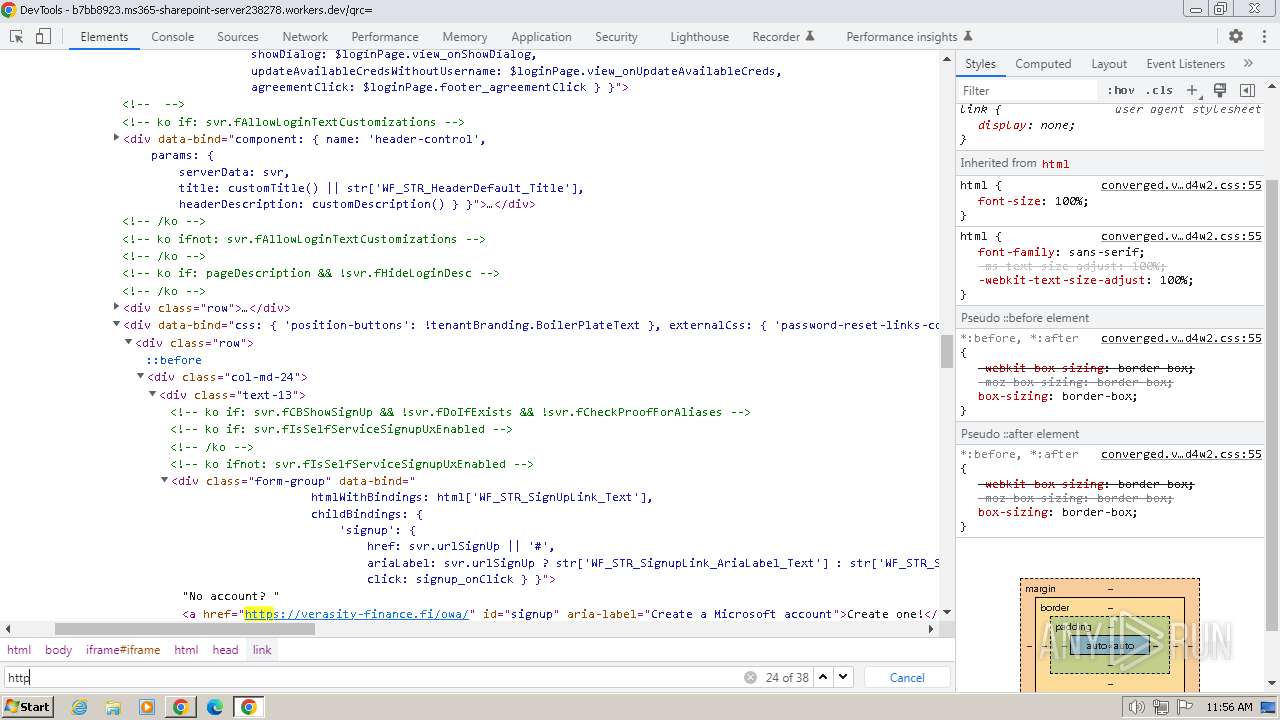Collapse the div class="text-13" node
Viewport: 1280px width, 720px height.
coord(152,394)
